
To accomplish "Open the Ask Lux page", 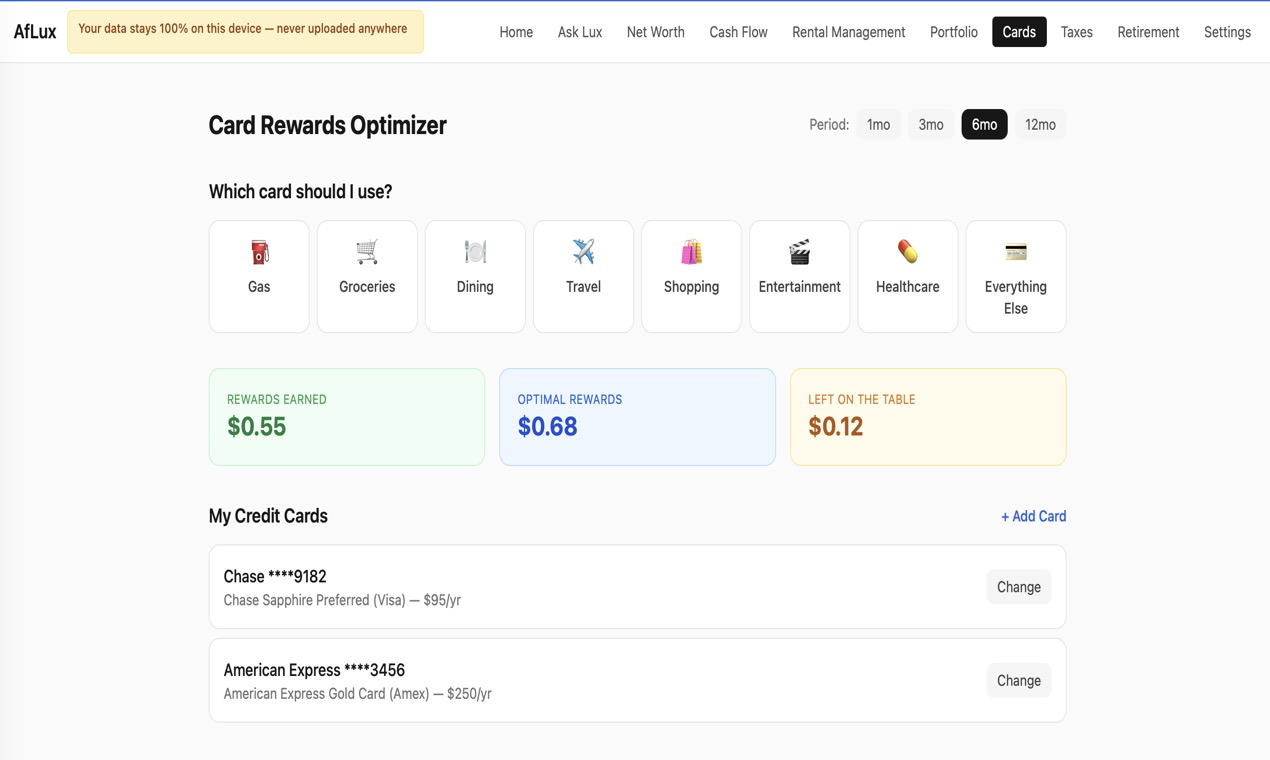I will pos(580,32).
